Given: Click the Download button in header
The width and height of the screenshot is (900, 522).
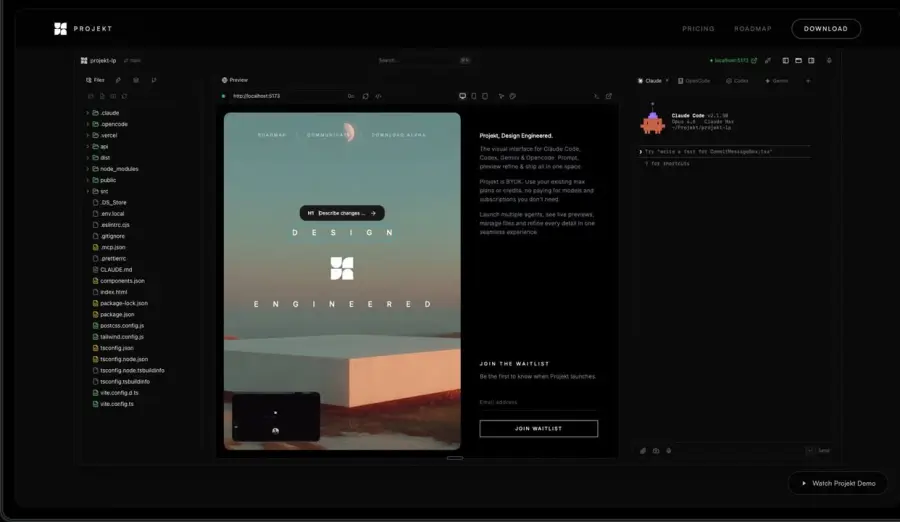Looking at the screenshot, I should click(x=825, y=29).
